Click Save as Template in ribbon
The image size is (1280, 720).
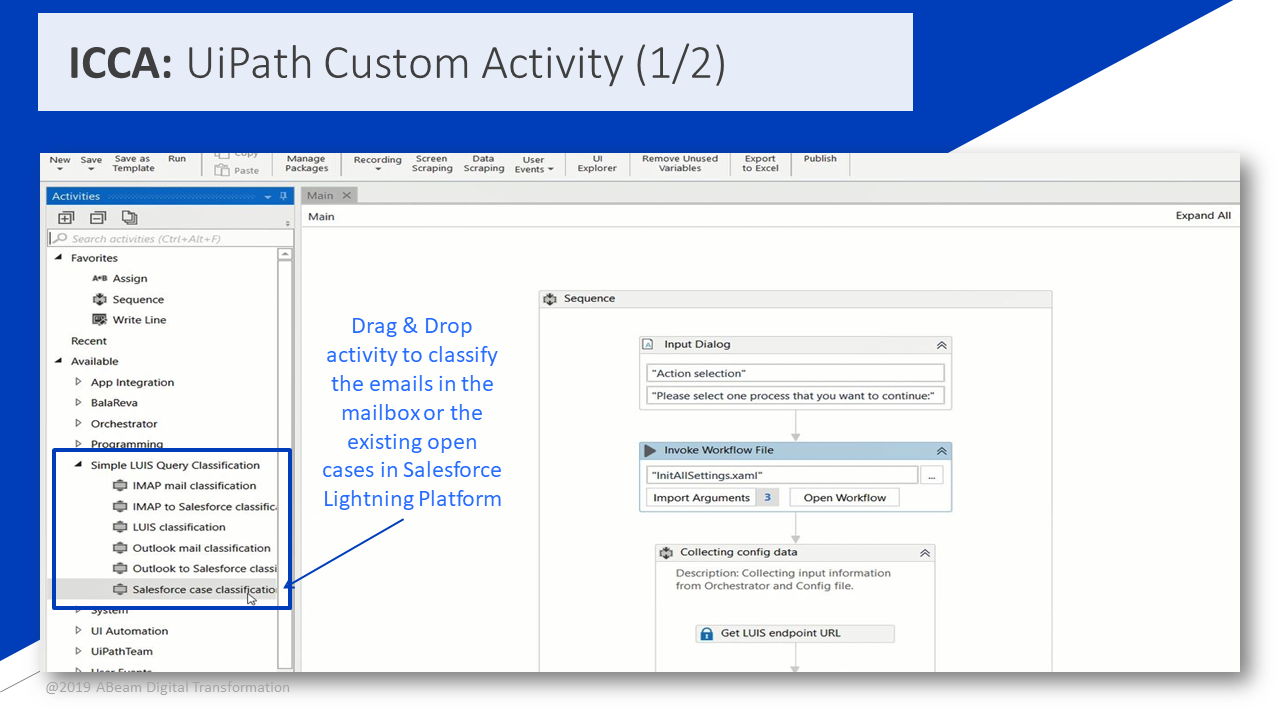tap(133, 164)
